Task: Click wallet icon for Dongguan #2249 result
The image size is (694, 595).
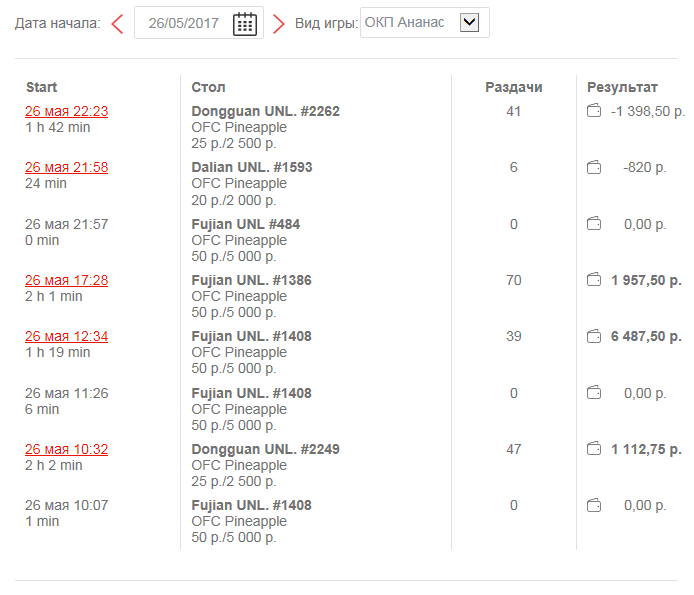Action: (593, 449)
